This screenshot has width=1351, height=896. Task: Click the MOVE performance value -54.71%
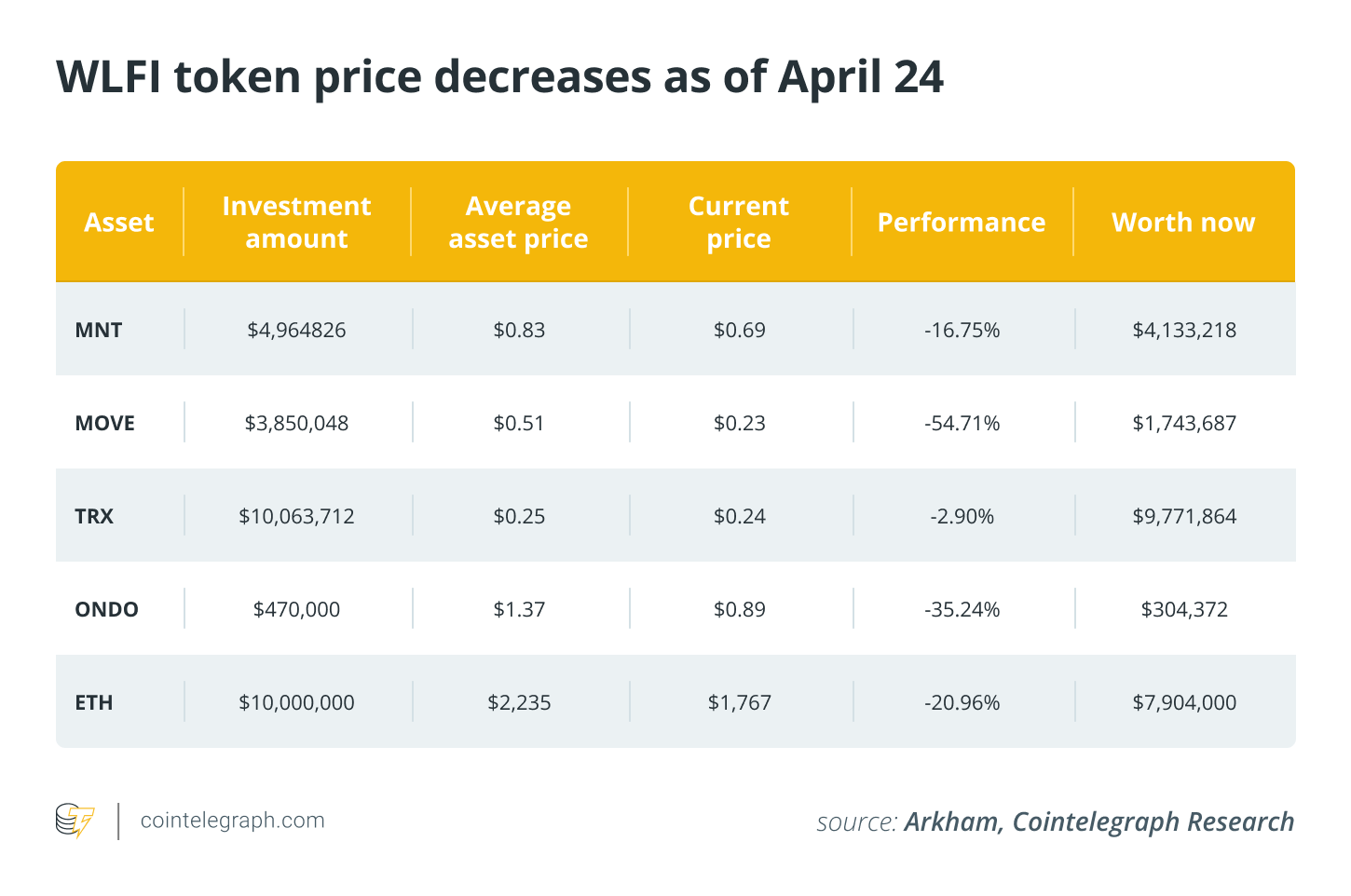tap(962, 423)
